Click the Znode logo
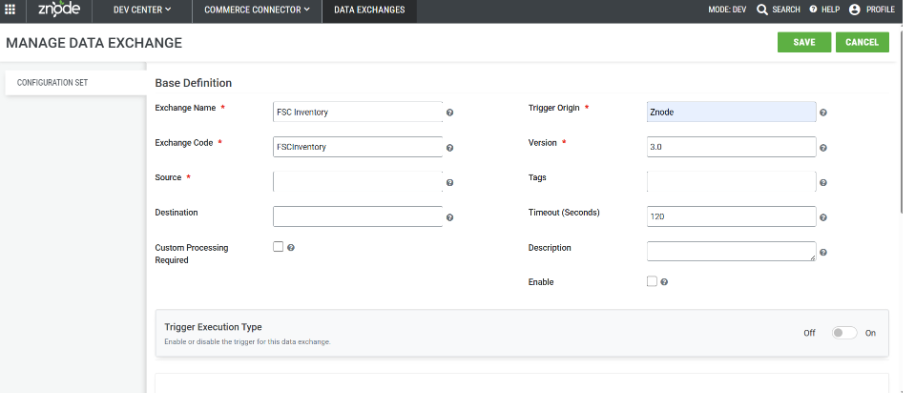 59,10
